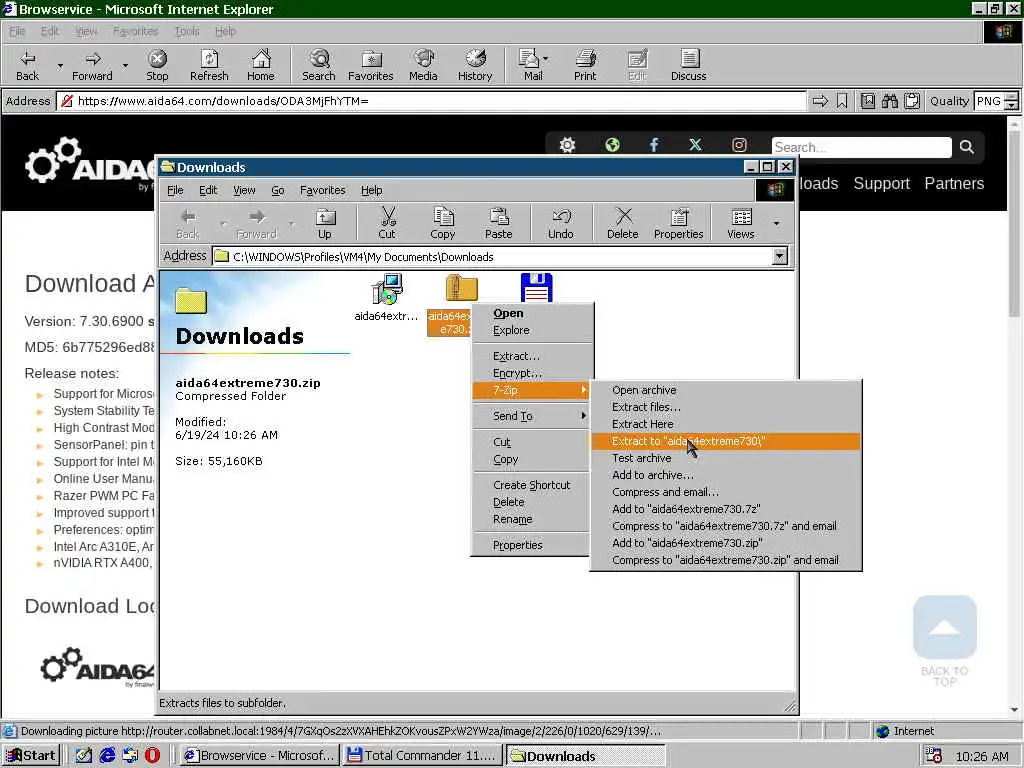Click the globe language icon on AIDA64 page

tap(612, 145)
